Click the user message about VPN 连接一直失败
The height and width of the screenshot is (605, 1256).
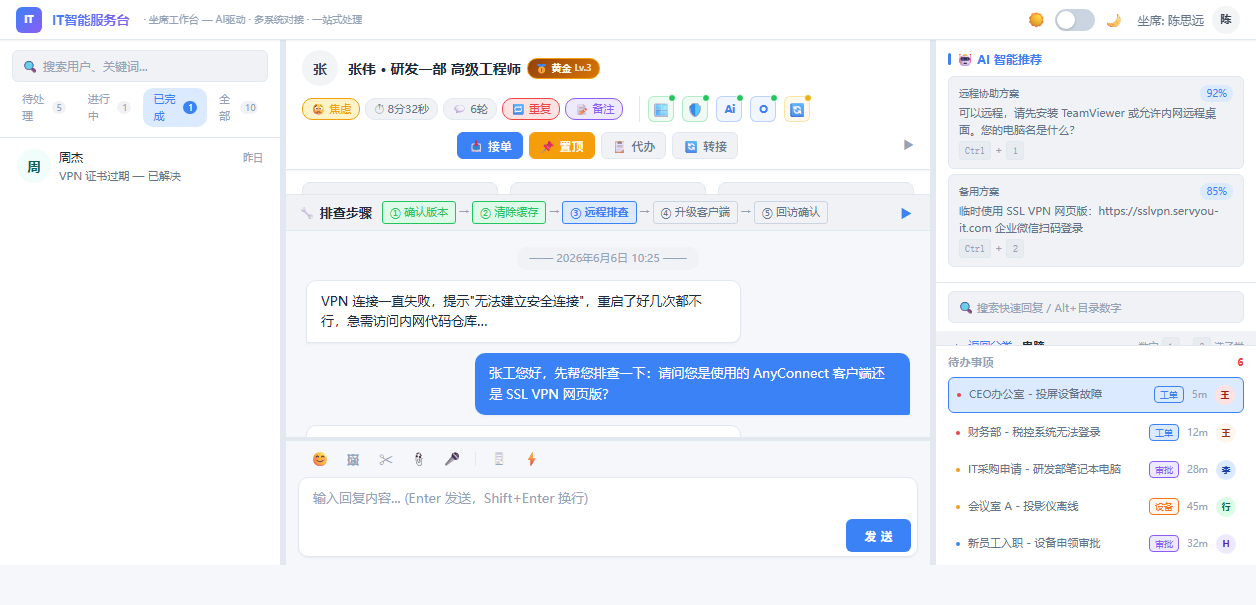coord(523,311)
